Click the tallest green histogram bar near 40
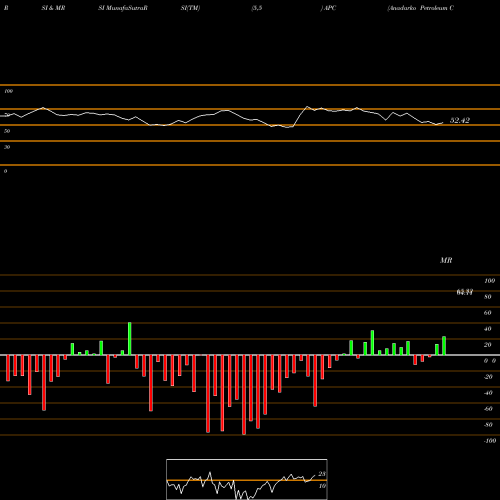Screen dimensions: 500x500 130,339
